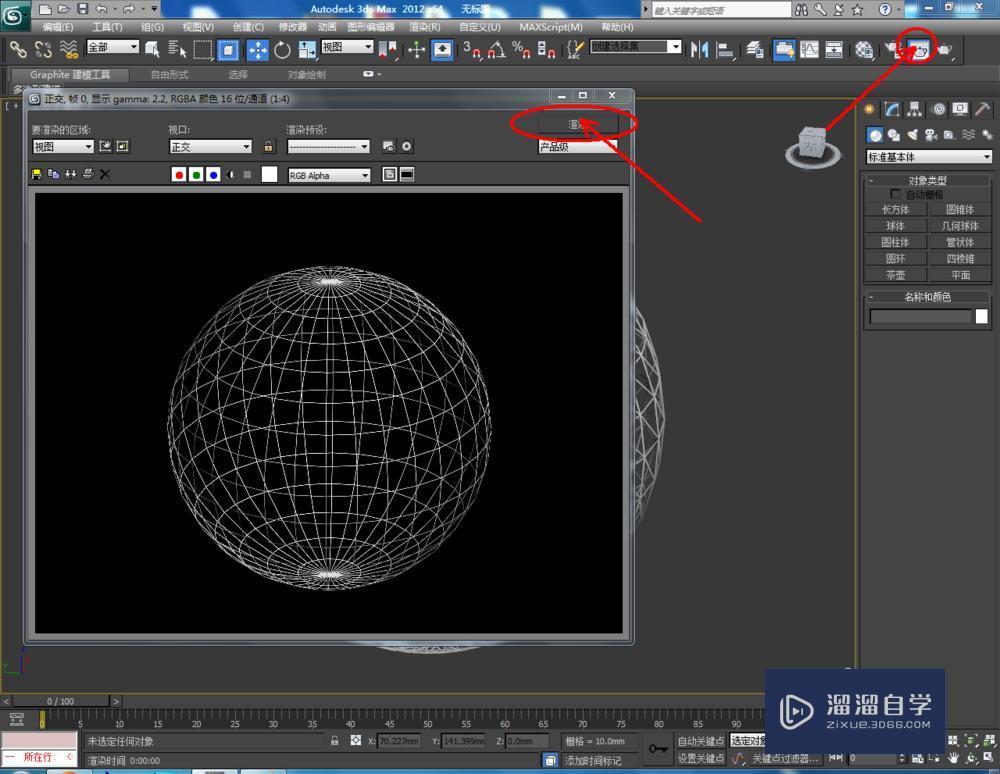This screenshot has height=774, width=1000.
Task: Click the 渲染 button in the render window
Action: tap(577, 124)
